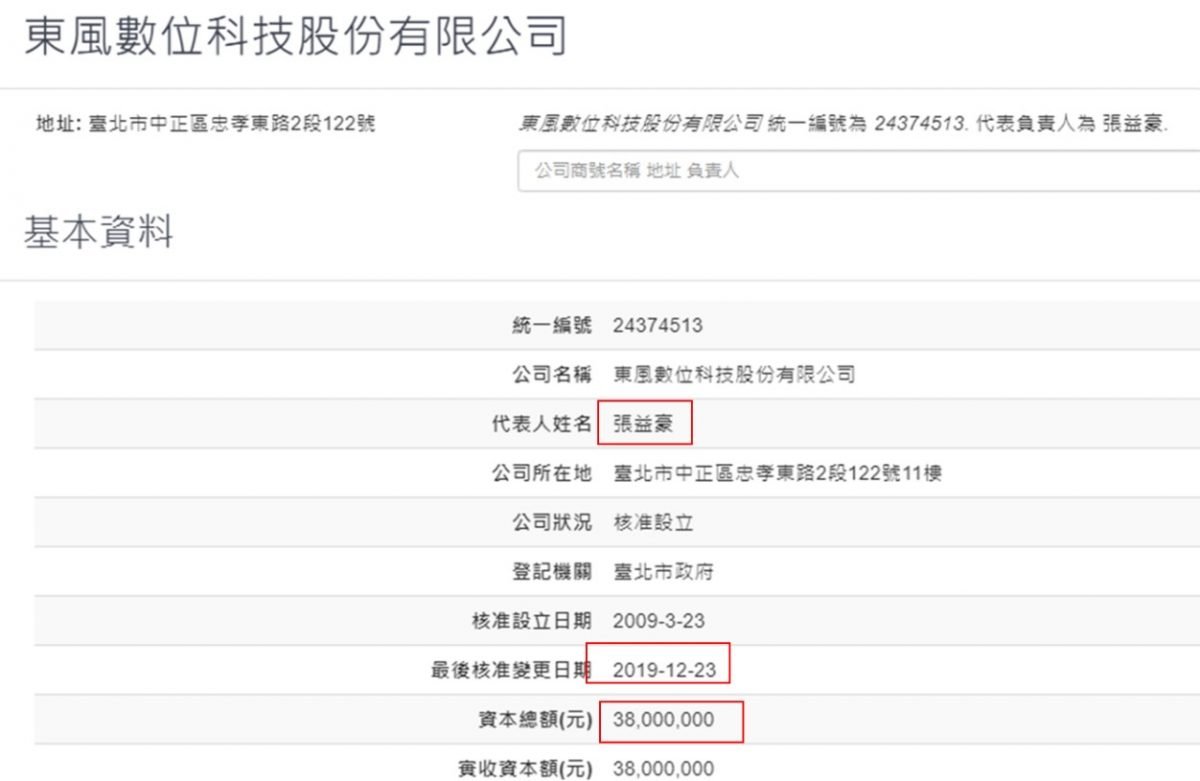This screenshot has width=1200, height=781.
Task: Click the page title 東風數位科技股份有限公司
Action: coord(297,37)
